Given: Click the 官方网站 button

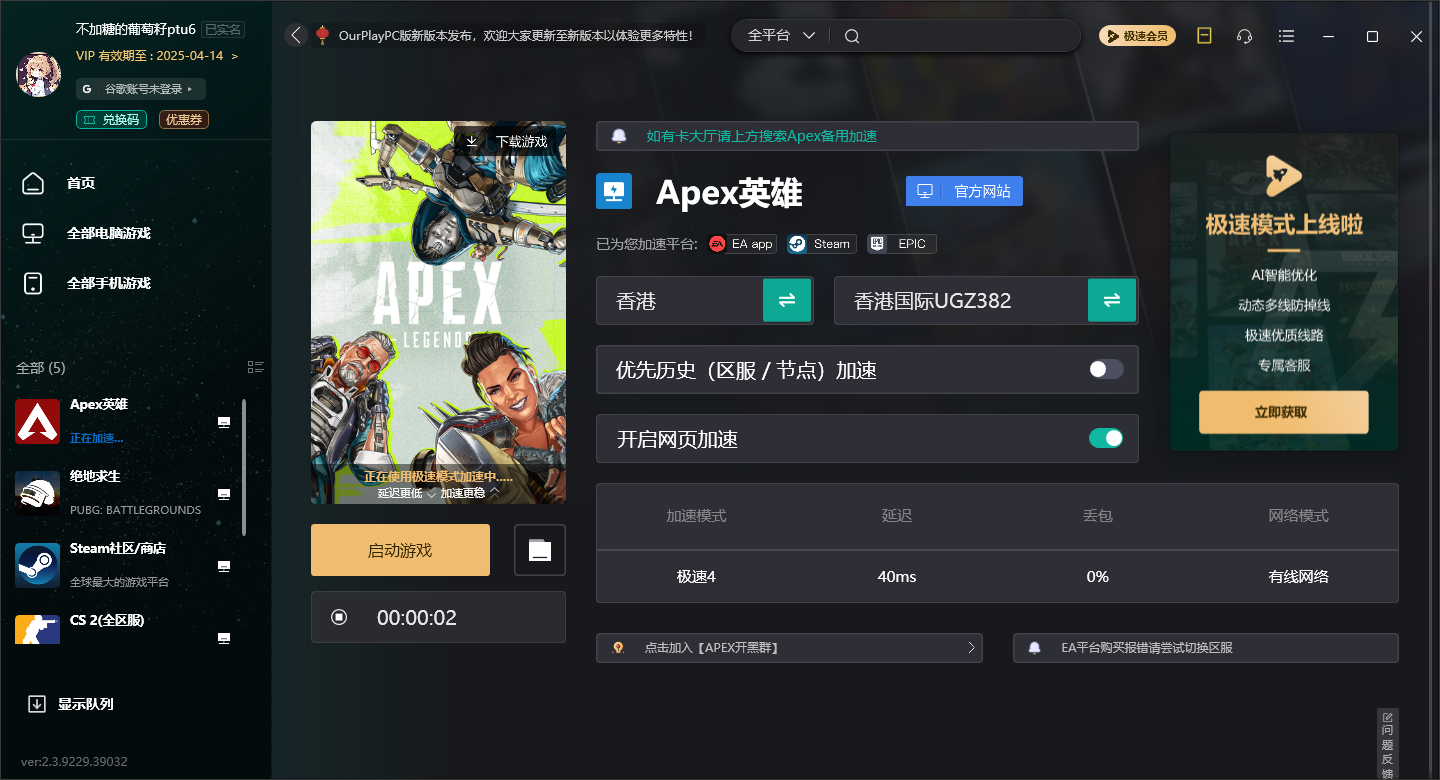Looking at the screenshot, I should [964, 191].
